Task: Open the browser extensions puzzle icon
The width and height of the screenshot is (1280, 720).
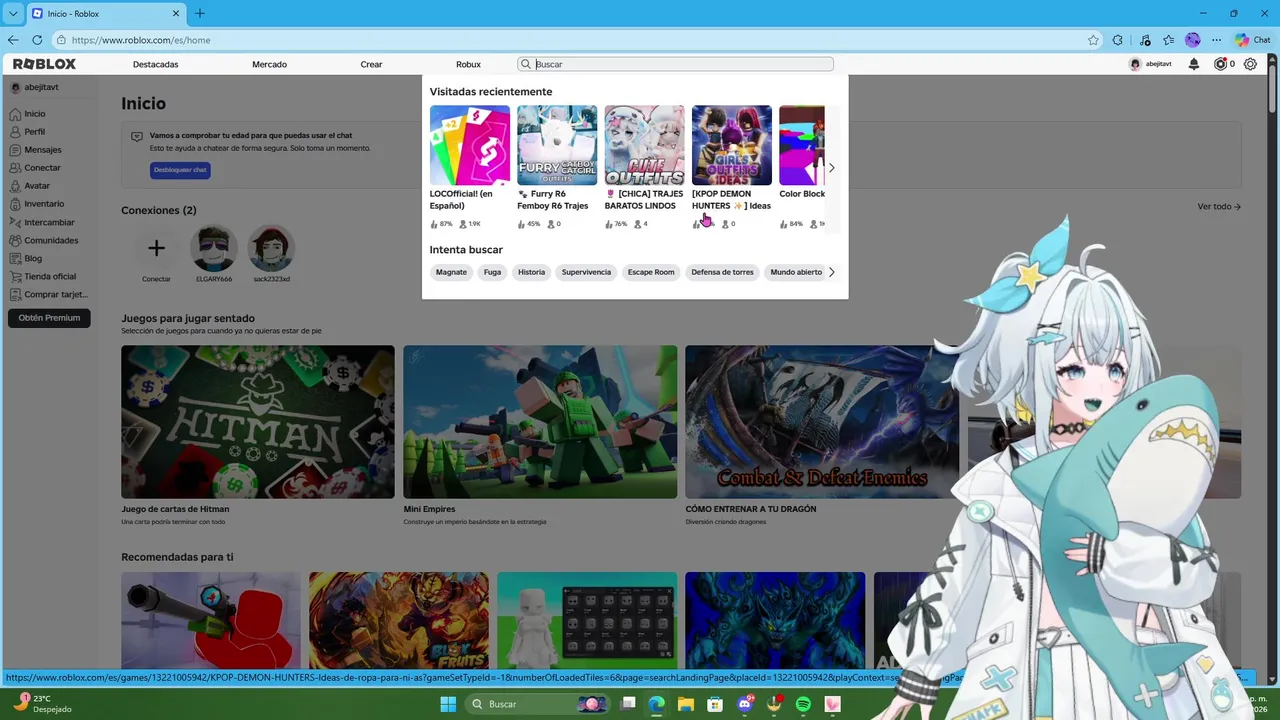Action: [x=1118, y=40]
